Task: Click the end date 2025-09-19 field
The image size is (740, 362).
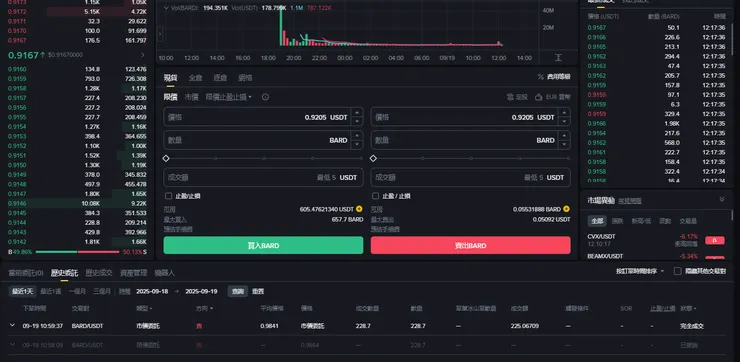Action: point(202,291)
